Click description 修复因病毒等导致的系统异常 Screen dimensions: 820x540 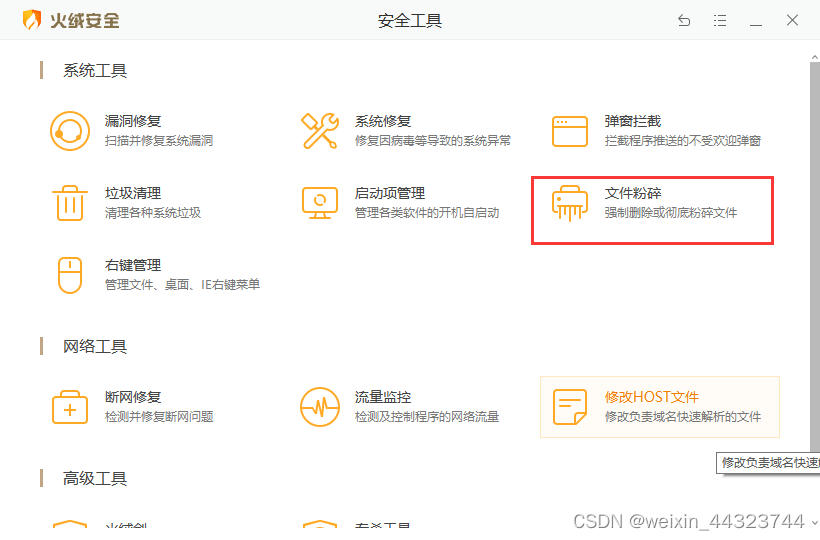(432, 141)
